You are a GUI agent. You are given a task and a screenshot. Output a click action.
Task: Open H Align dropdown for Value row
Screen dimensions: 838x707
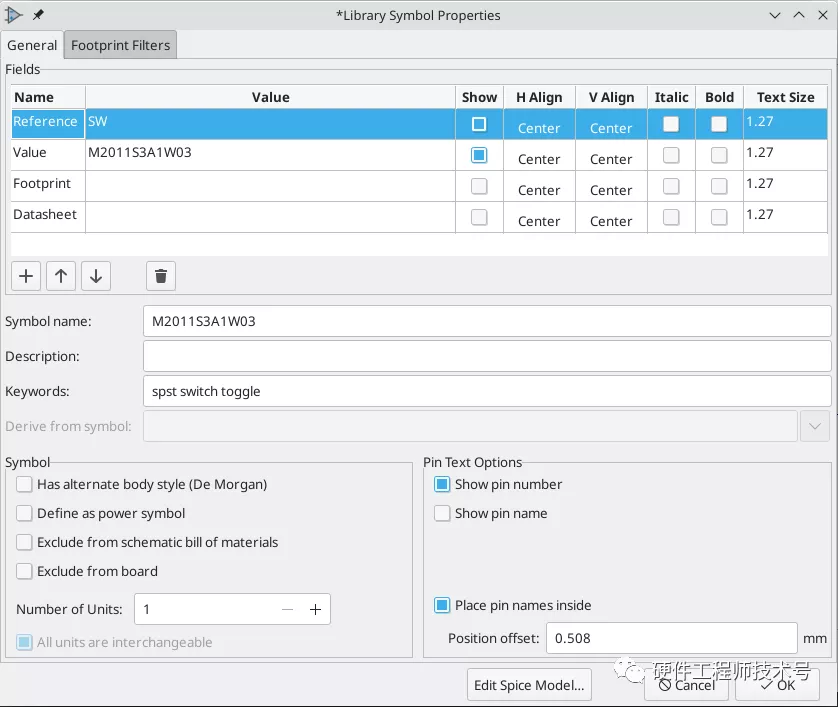point(539,156)
